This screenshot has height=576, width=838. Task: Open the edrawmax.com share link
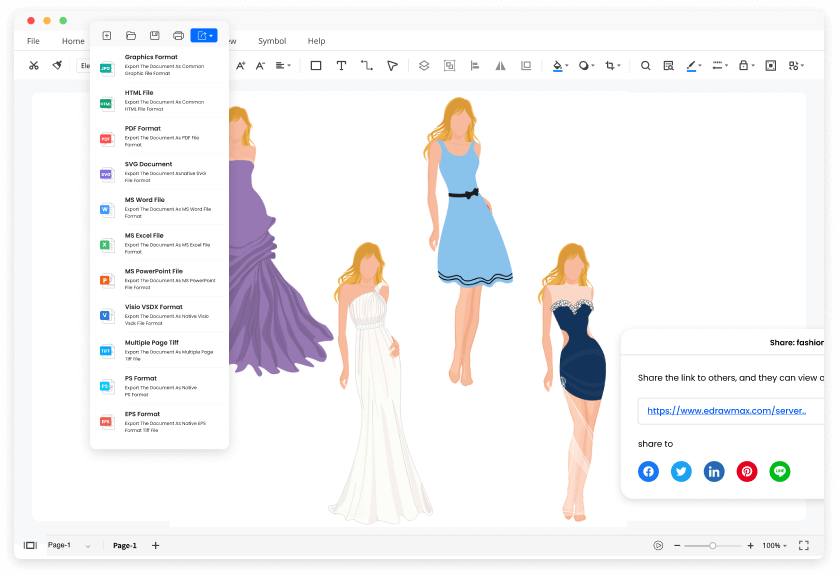726,411
